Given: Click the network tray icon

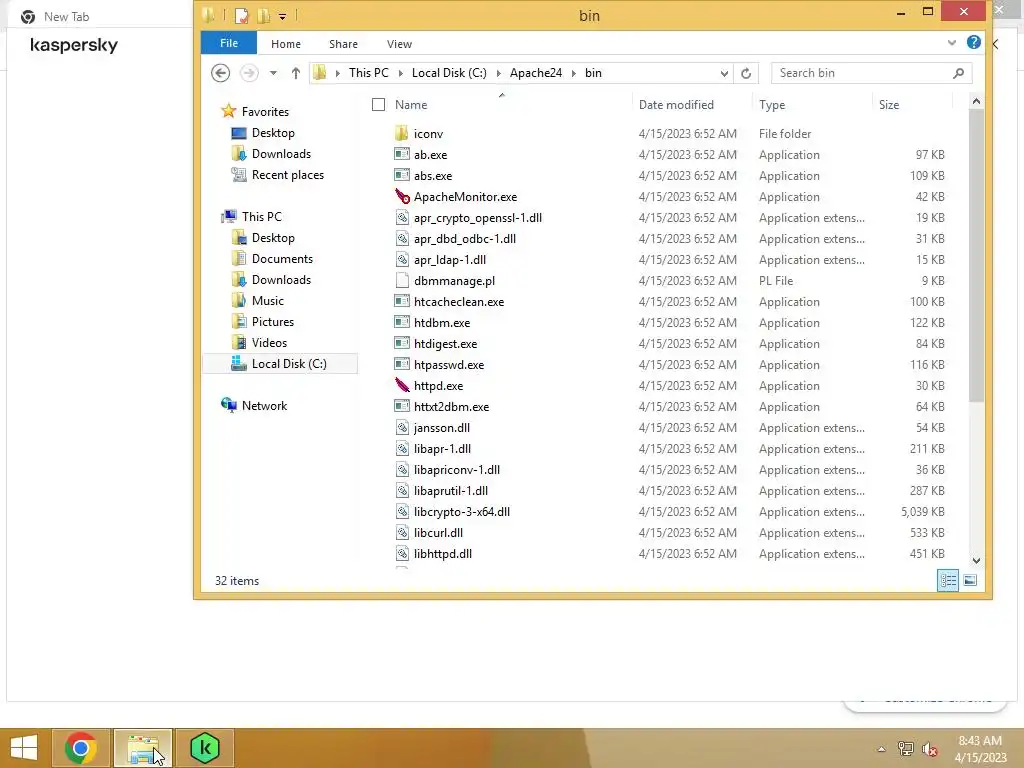Looking at the screenshot, I should 906,749.
